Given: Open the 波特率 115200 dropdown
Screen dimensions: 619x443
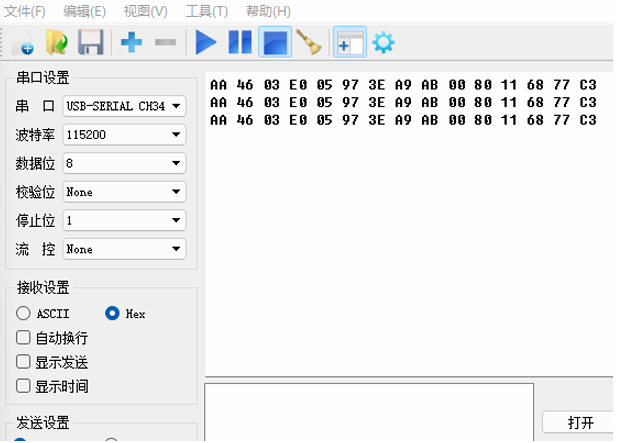Looking at the screenshot, I should click(124, 134).
